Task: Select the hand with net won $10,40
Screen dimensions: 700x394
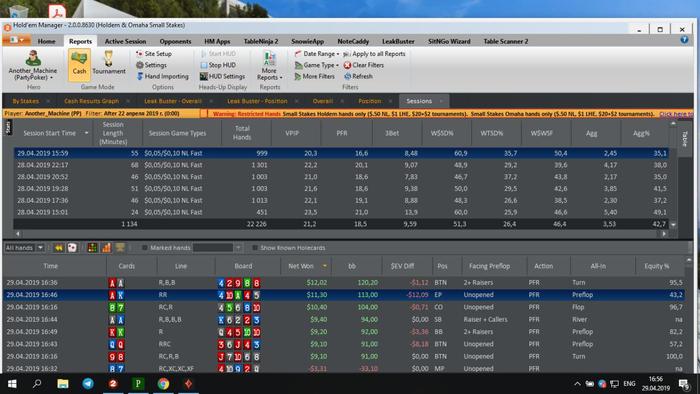Action: [344, 307]
